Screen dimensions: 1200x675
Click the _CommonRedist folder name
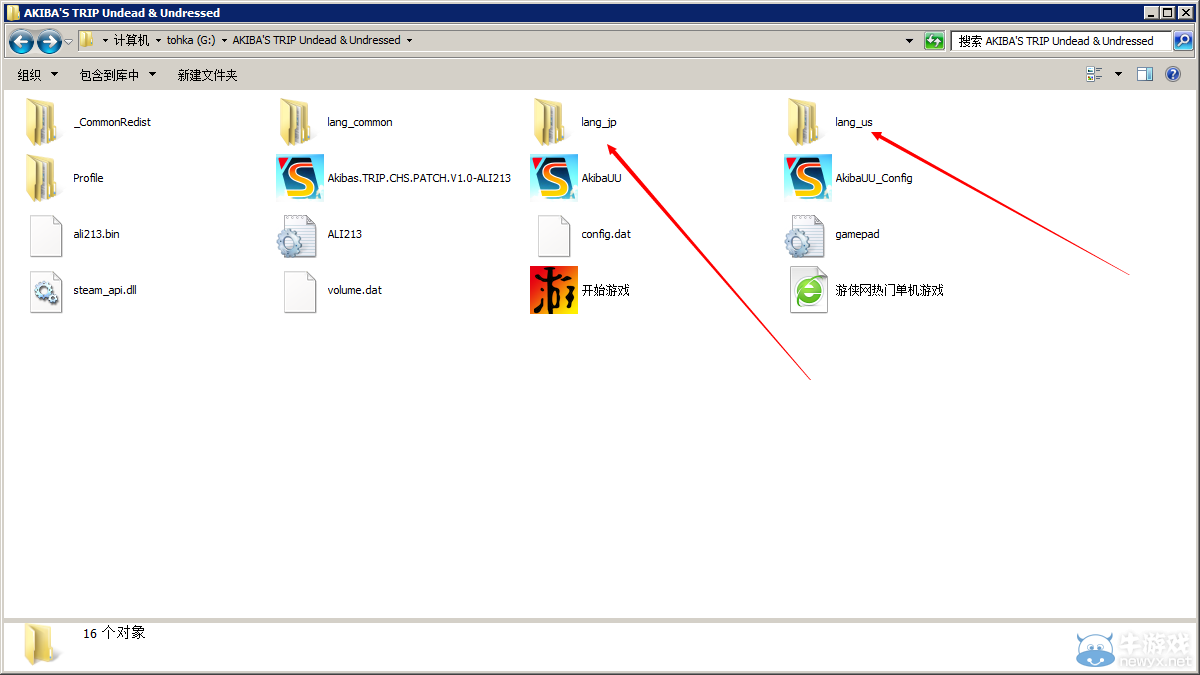[112, 122]
